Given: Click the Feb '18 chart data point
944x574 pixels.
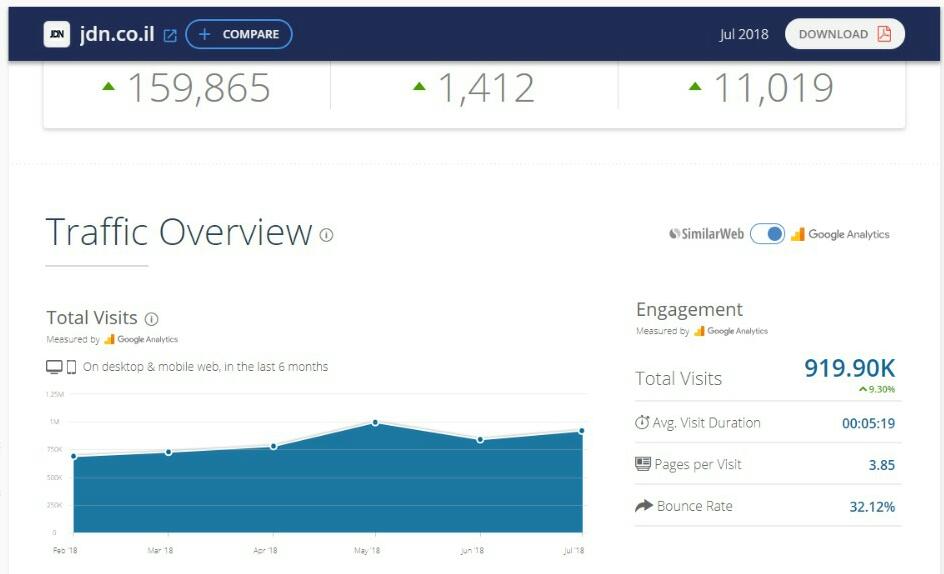Looking at the screenshot, I should tap(73, 456).
